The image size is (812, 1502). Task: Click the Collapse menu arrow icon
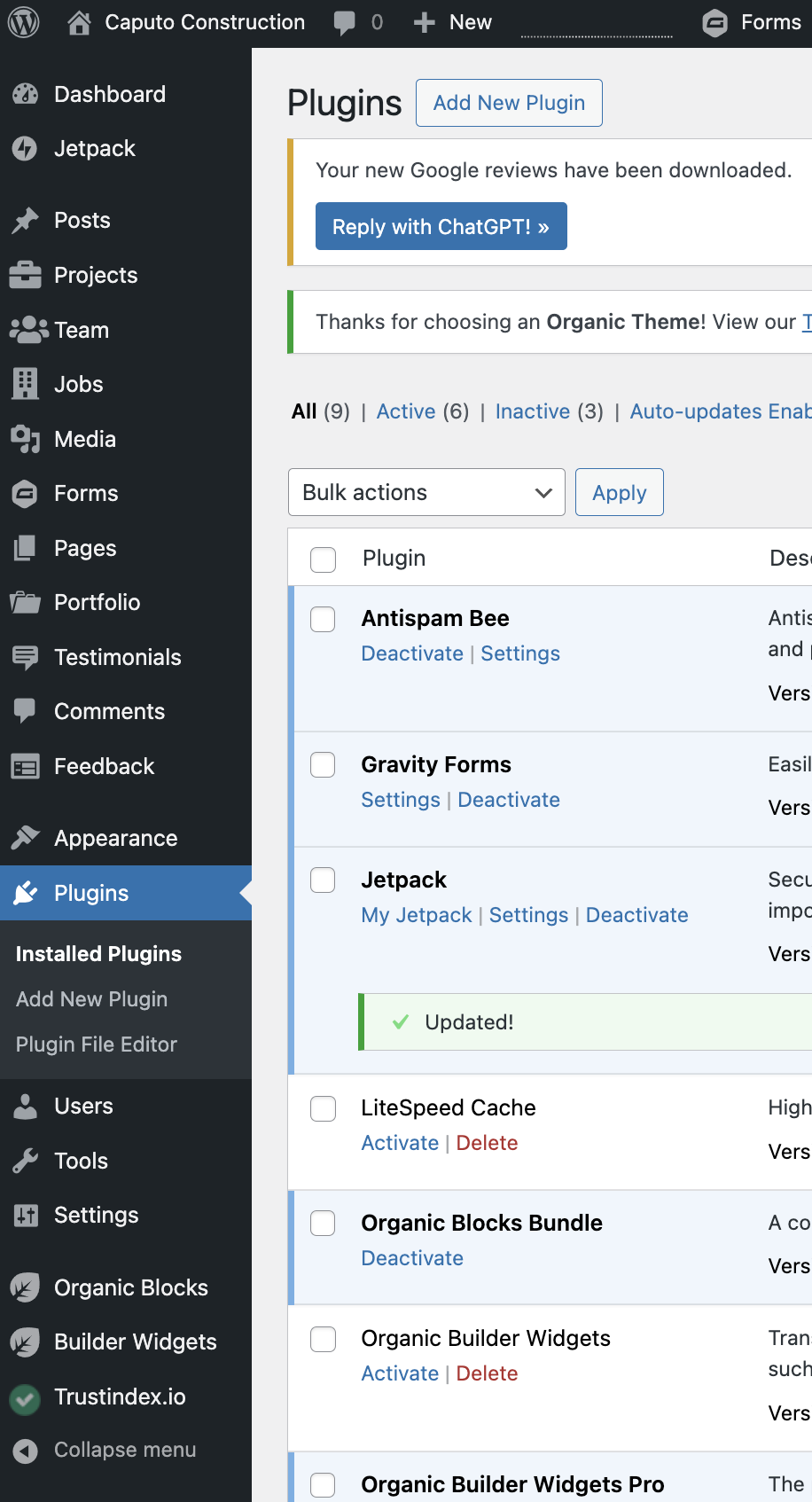pyautogui.click(x=26, y=1451)
